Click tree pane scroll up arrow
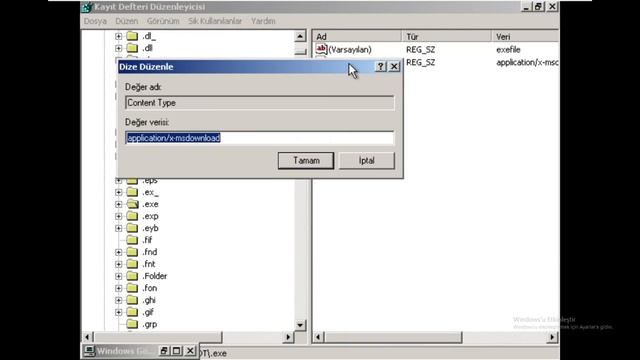640x360 pixels. pyautogui.click(x=300, y=36)
